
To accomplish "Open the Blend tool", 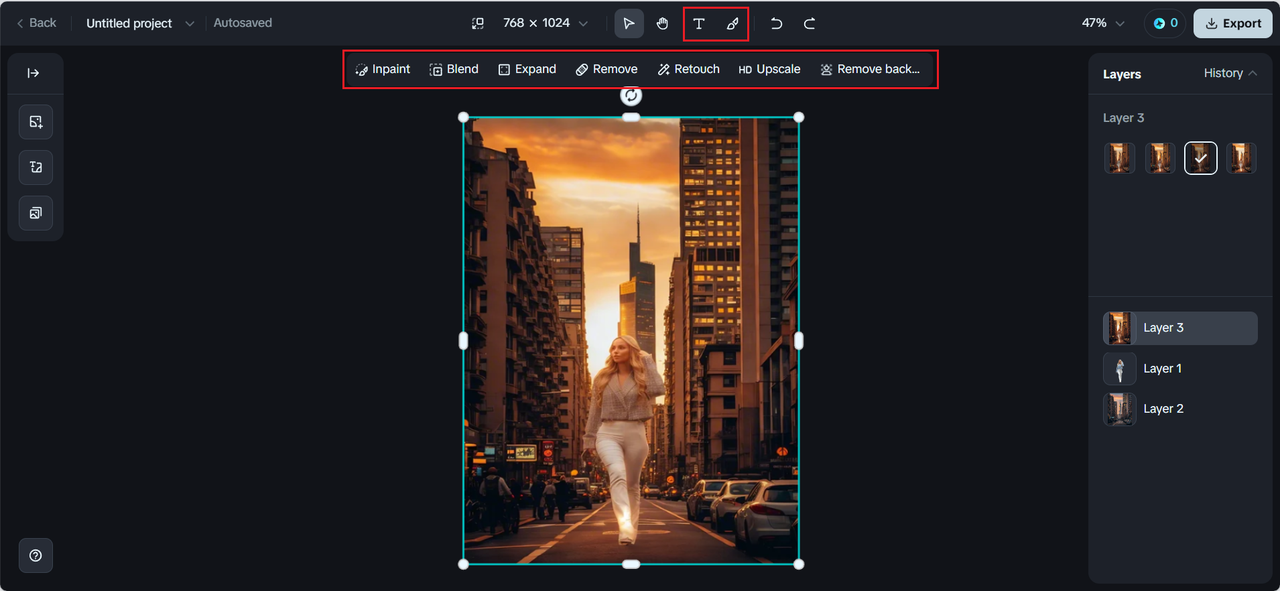I will [454, 69].
